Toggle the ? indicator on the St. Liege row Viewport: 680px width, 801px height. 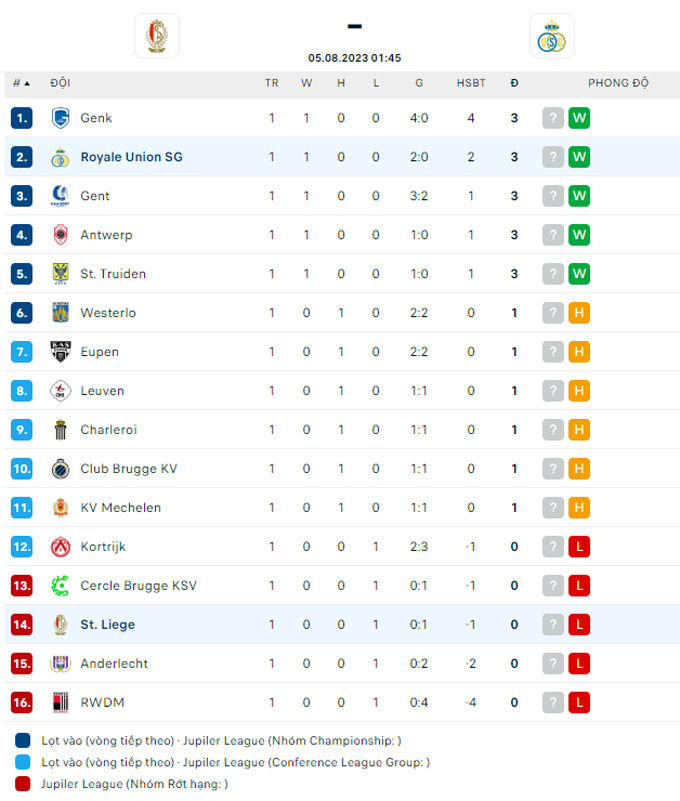click(x=552, y=624)
